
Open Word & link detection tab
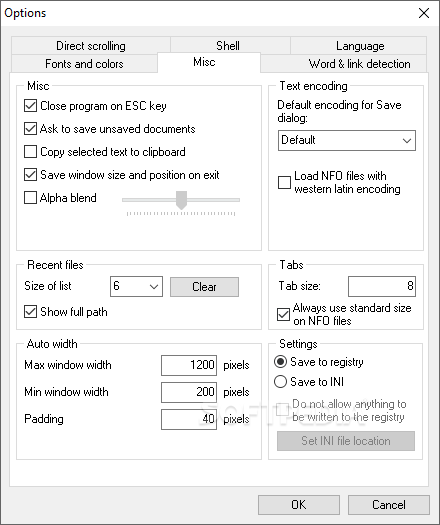tap(344, 64)
